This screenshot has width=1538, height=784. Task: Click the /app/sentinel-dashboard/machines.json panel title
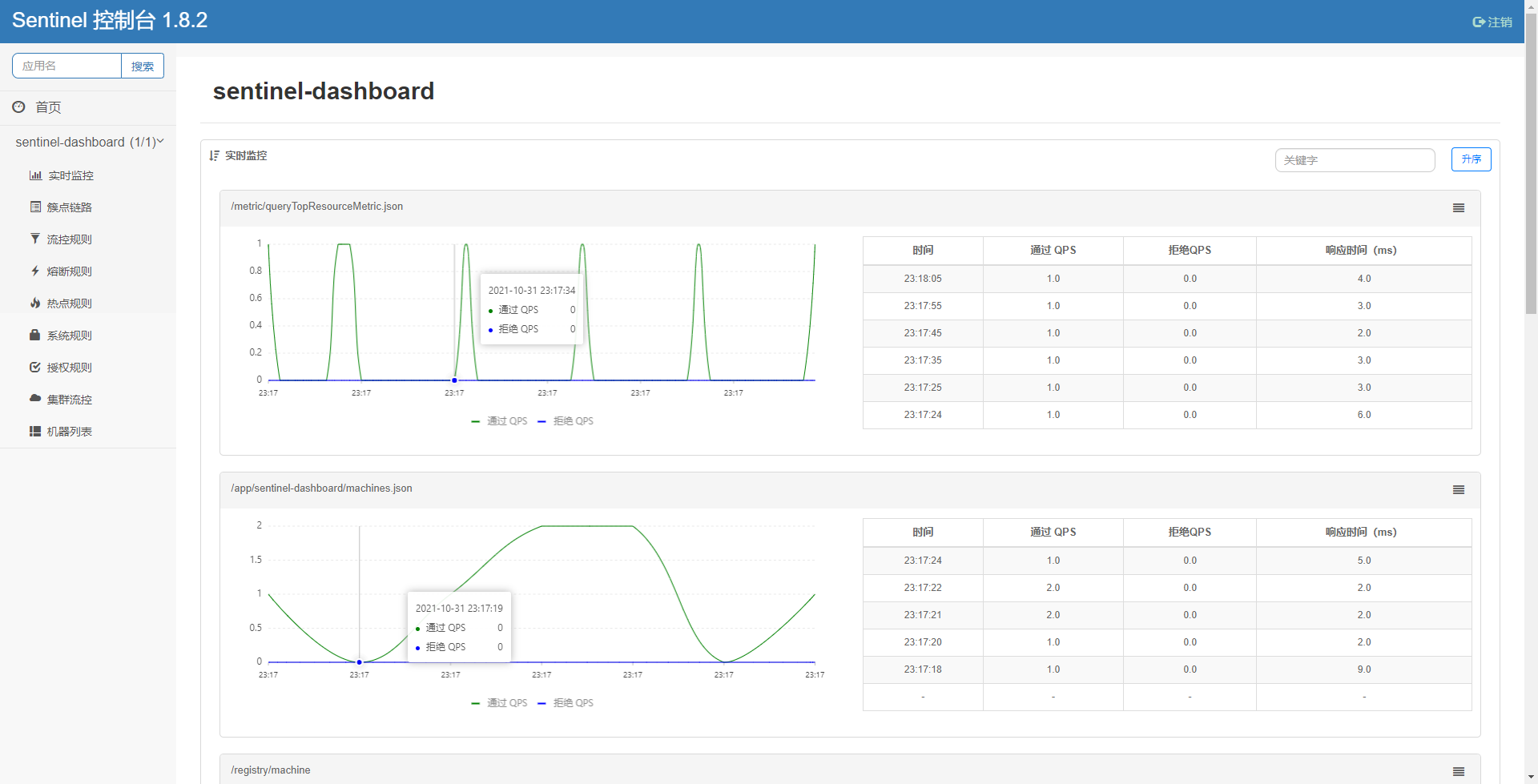(x=321, y=488)
